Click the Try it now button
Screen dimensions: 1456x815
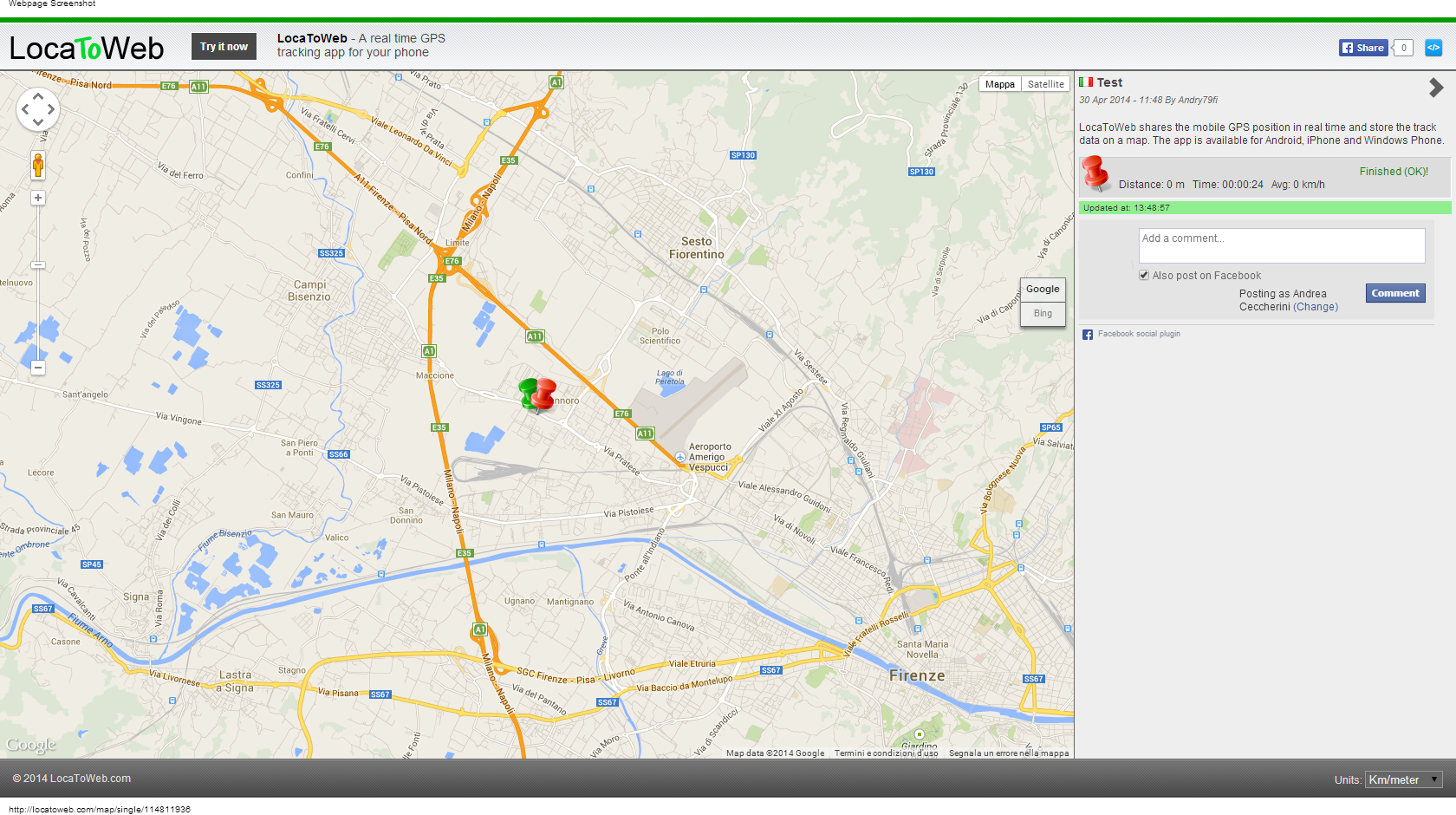pyautogui.click(x=224, y=47)
